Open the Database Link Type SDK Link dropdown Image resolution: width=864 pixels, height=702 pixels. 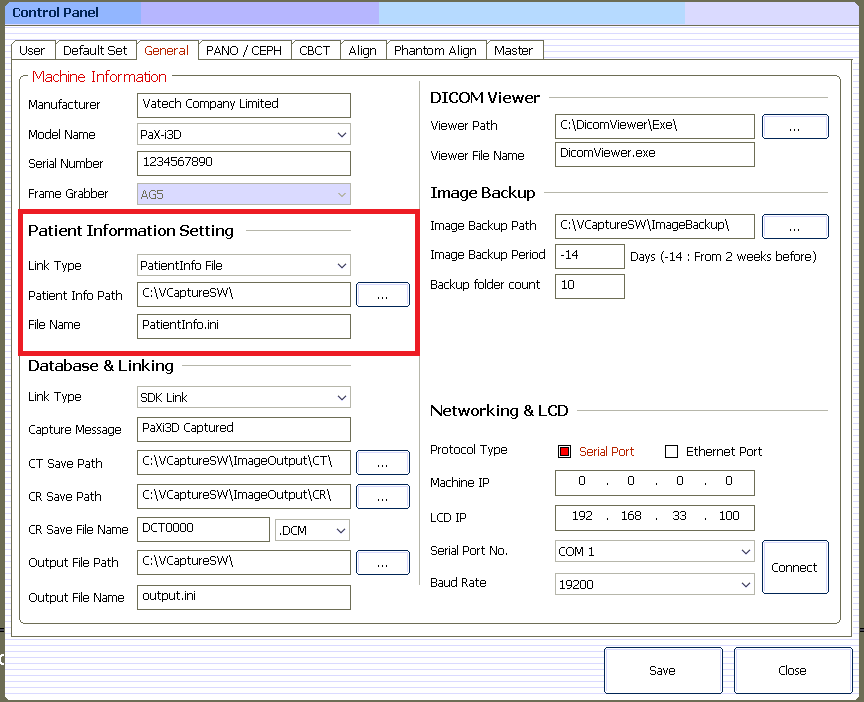(244, 397)
